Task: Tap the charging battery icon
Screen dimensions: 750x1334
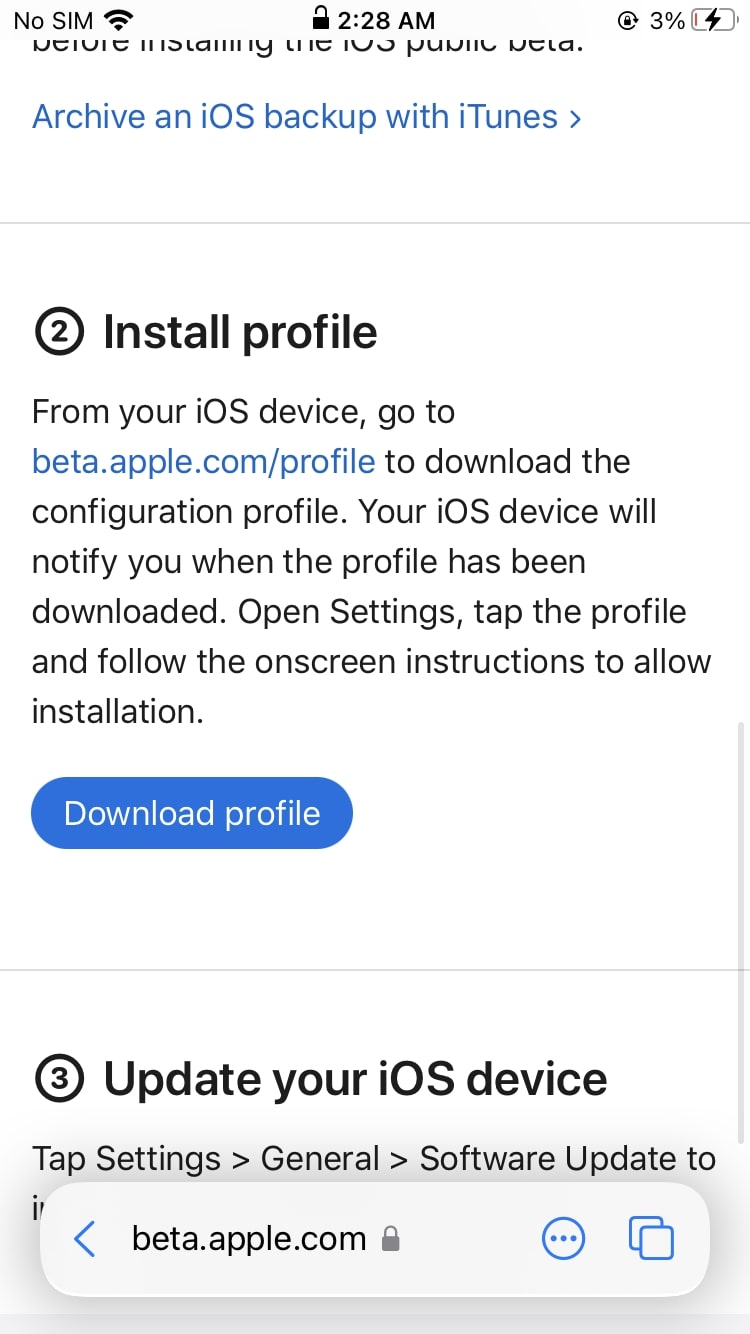Action: click(718, 20)
